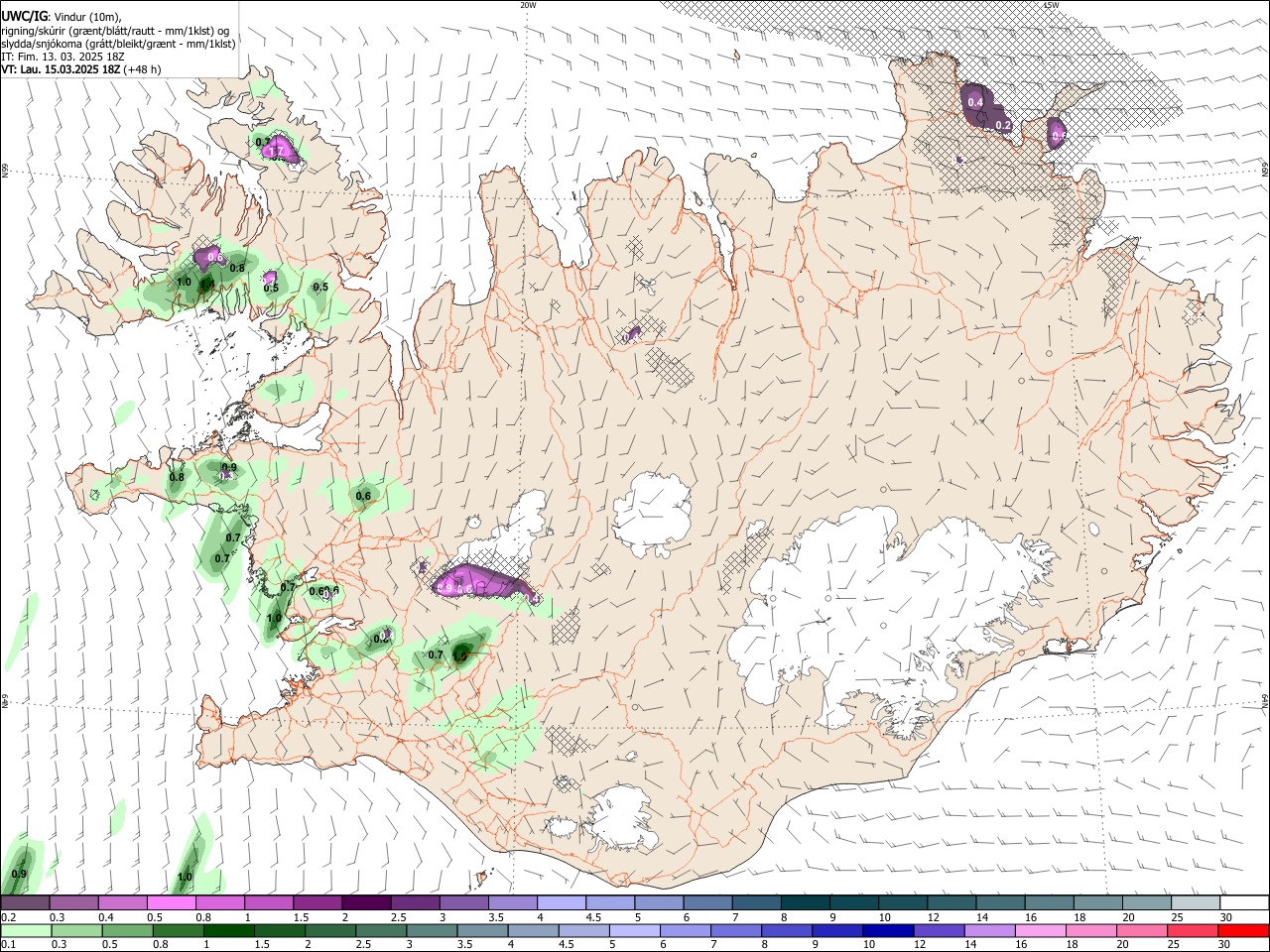Click the pale green '0.1' swatch in the rain legend
Screen dimensions: 1270x952
26,930
